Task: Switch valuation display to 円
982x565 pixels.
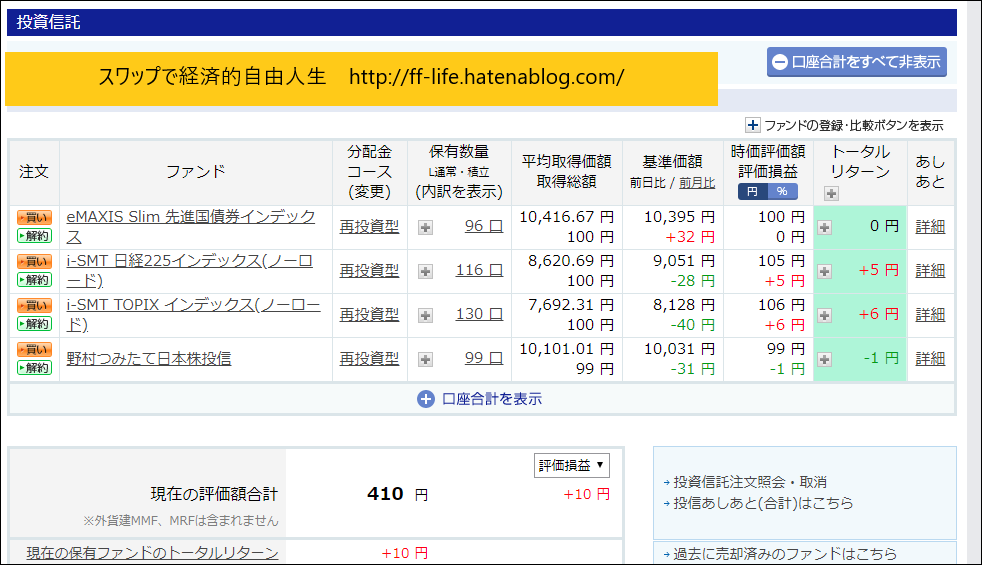Action: 752,192
